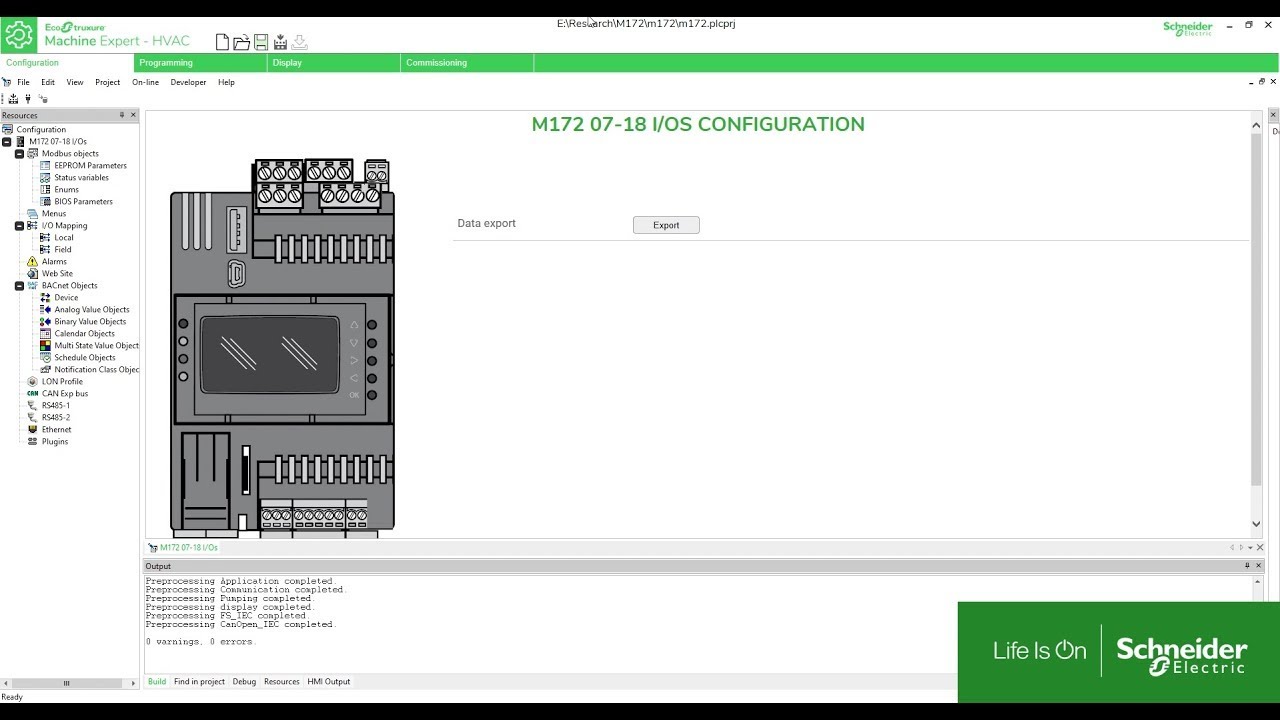
Task: Click the third small toolbar icon
Action: click(43, 99)
